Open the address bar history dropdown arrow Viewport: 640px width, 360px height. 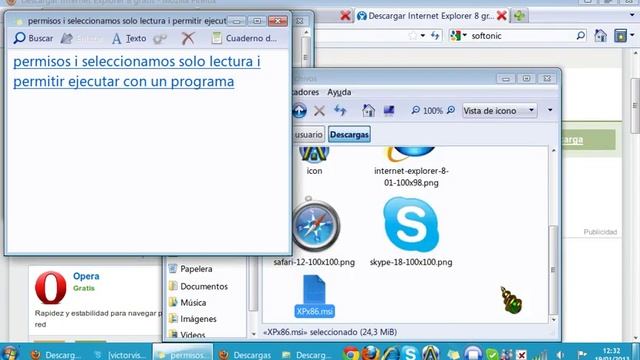(423, 36)
